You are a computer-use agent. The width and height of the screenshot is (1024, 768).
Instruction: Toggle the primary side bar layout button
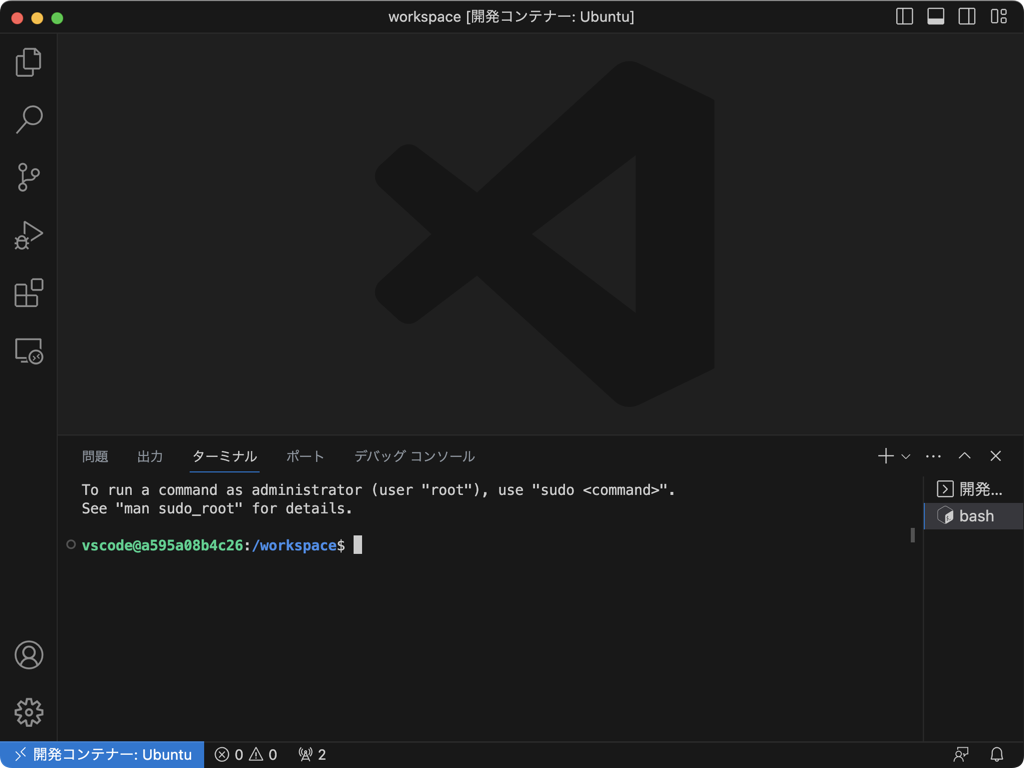904,16
